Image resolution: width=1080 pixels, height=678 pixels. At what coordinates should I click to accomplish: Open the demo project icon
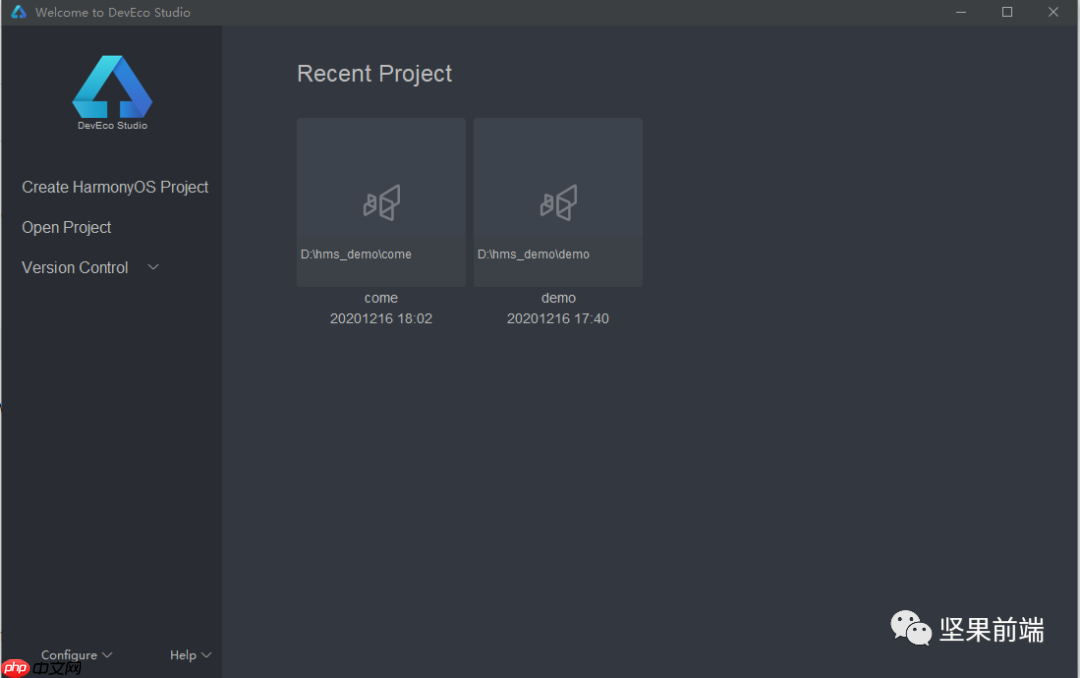[559, 203]
